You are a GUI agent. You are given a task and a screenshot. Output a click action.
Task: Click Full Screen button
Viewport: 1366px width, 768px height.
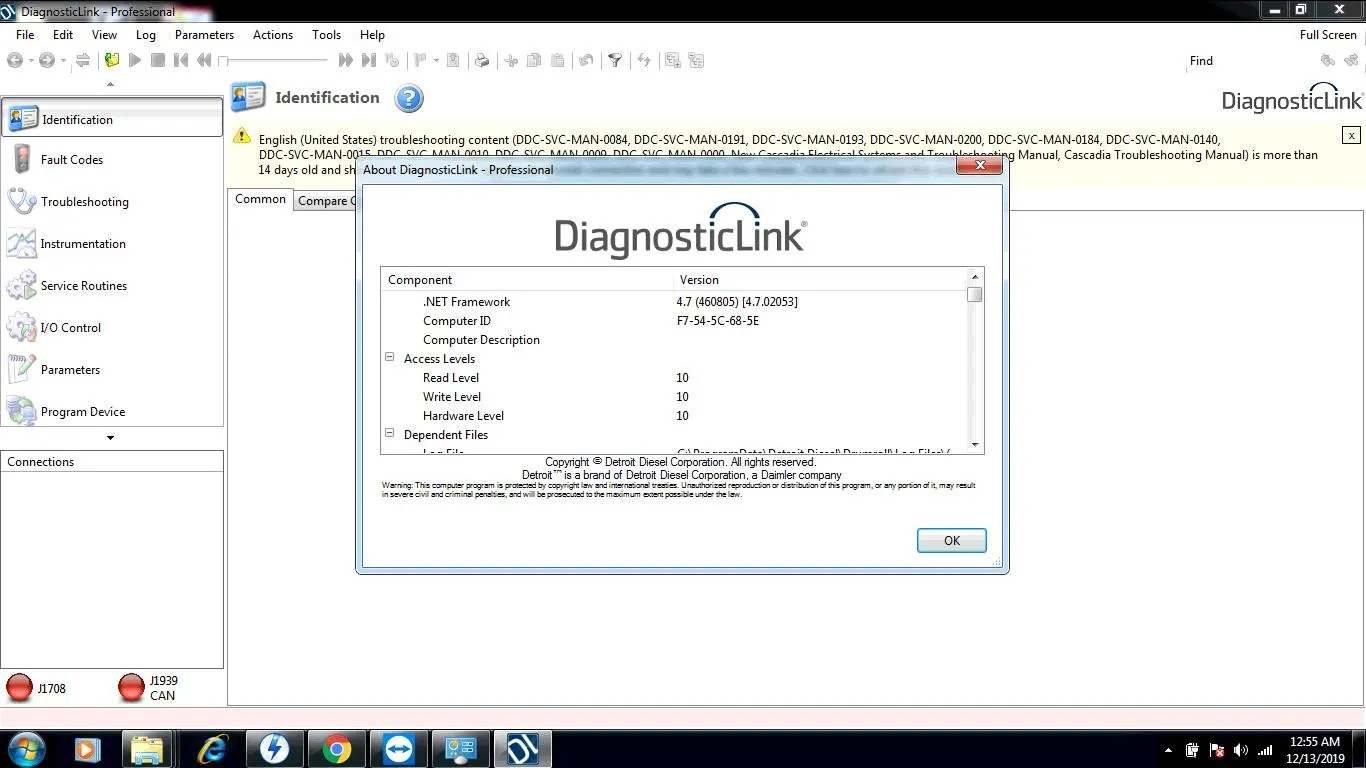1328,34
